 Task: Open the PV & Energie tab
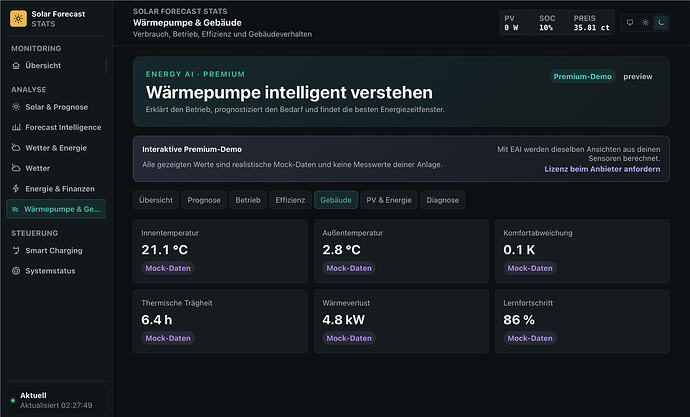click(x=389, y=200)
